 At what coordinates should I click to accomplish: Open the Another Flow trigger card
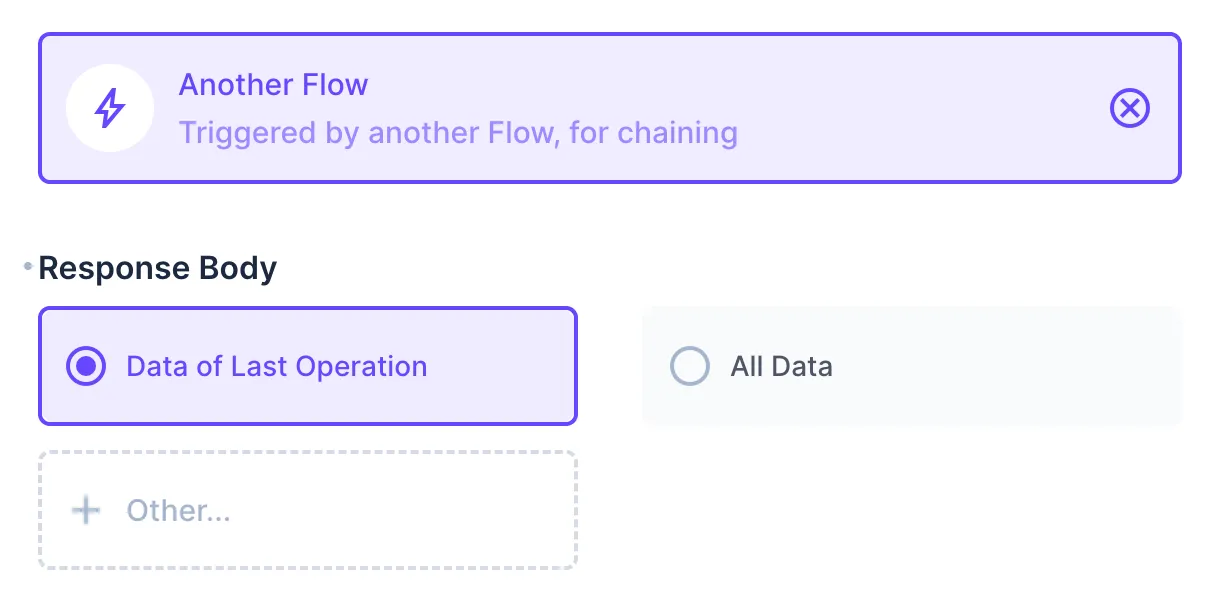point(610,108)
